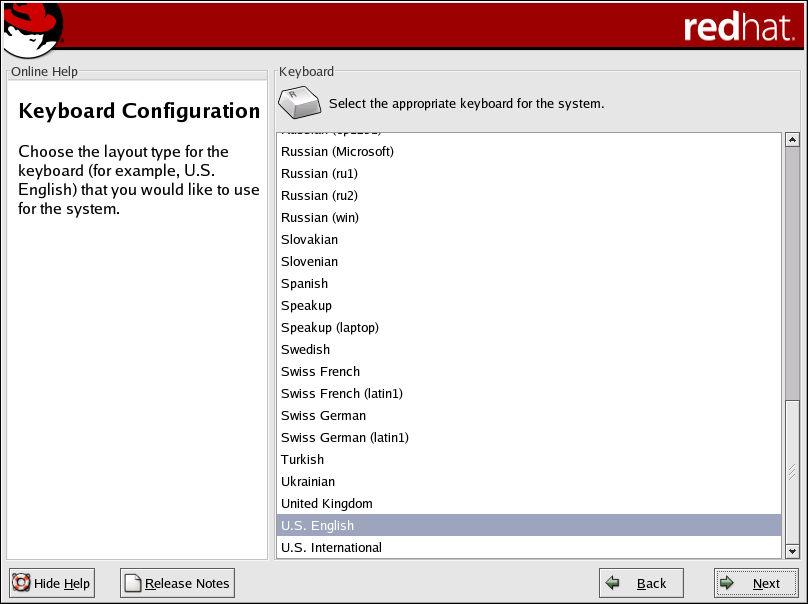
Task: Click the green Next arrow icon
Action: click(x=728, y=583)
